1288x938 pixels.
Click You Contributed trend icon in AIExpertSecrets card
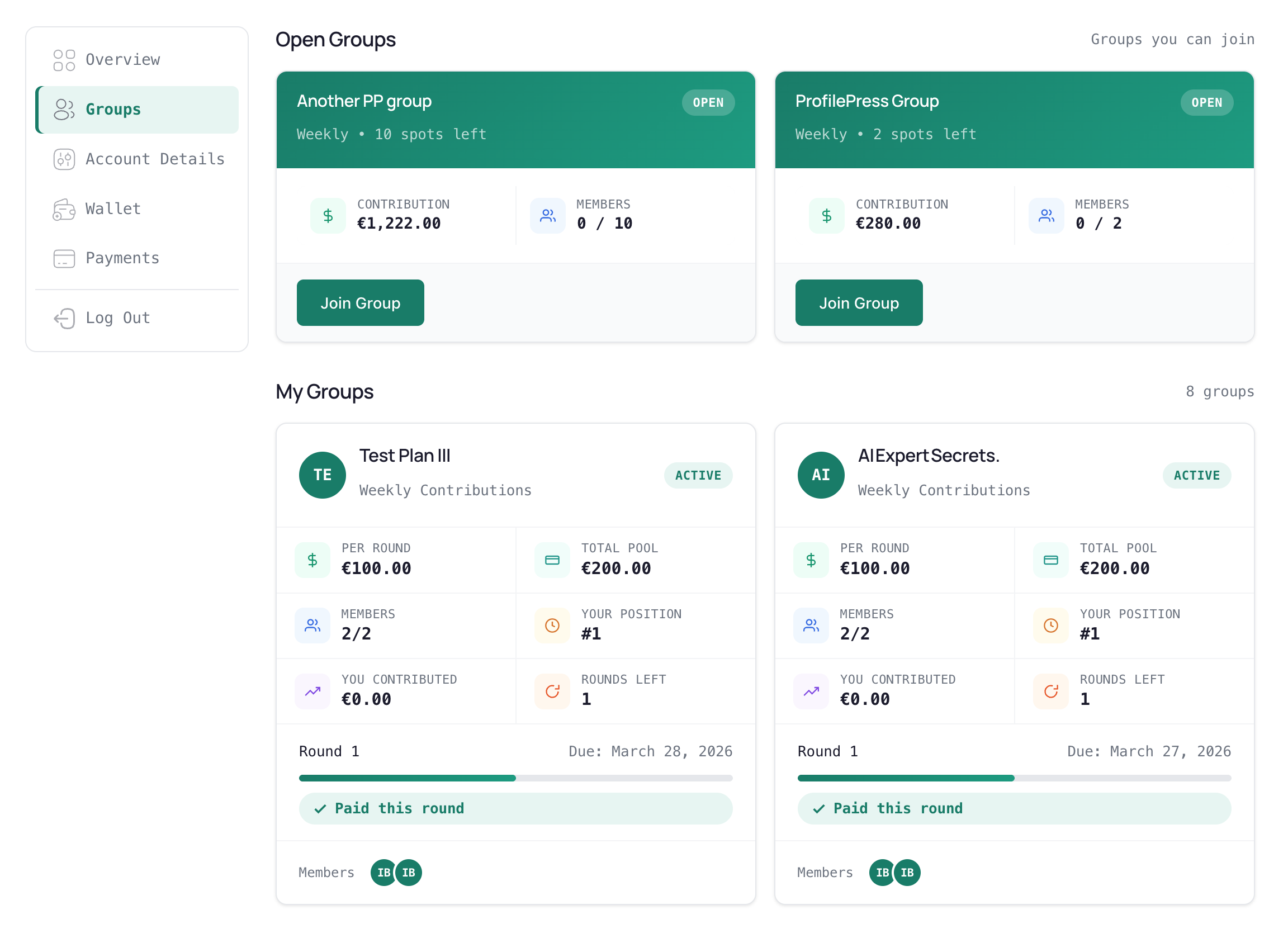(811, 691)
